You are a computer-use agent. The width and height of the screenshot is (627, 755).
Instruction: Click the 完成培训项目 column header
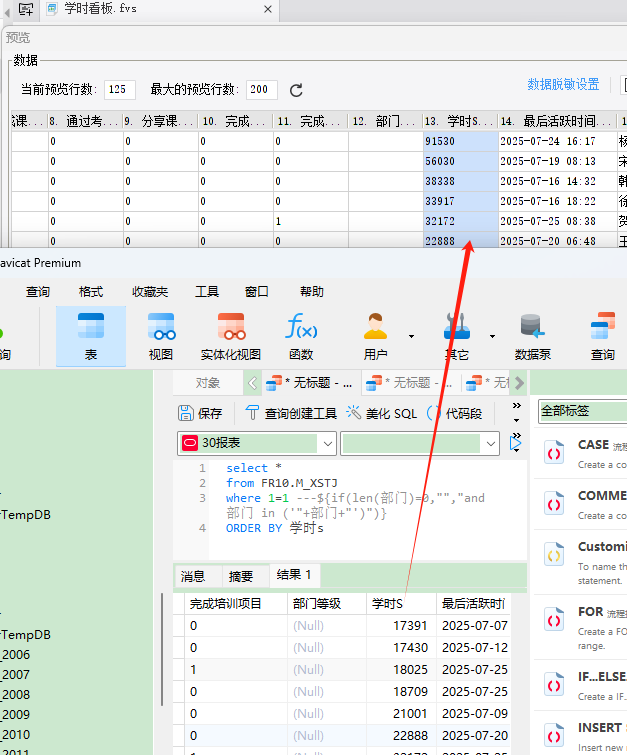click(x=236, y=604)
